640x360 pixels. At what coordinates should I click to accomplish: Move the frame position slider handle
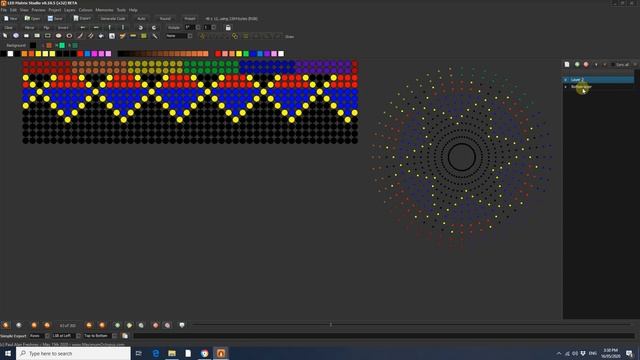click(x=331, y=325)
